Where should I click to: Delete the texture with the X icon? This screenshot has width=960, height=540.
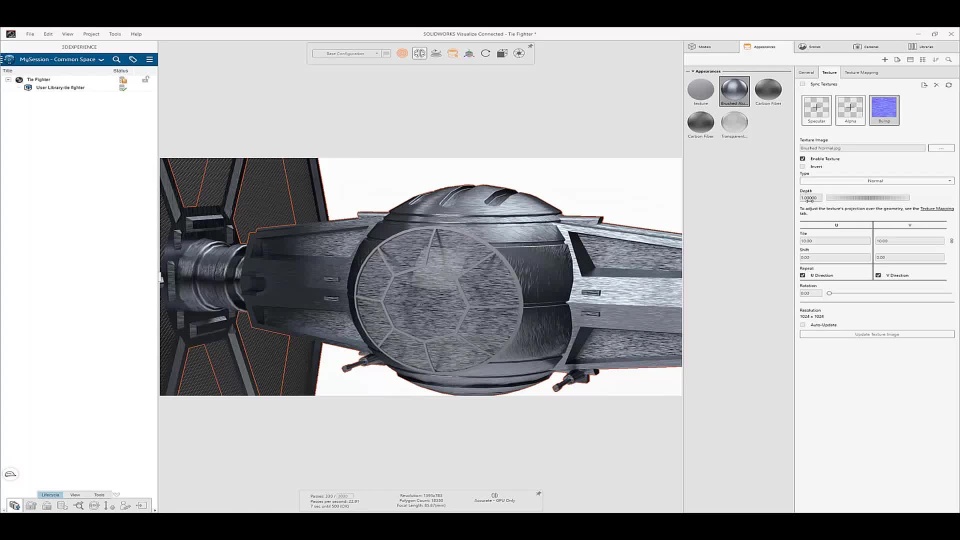coord(936,85)
